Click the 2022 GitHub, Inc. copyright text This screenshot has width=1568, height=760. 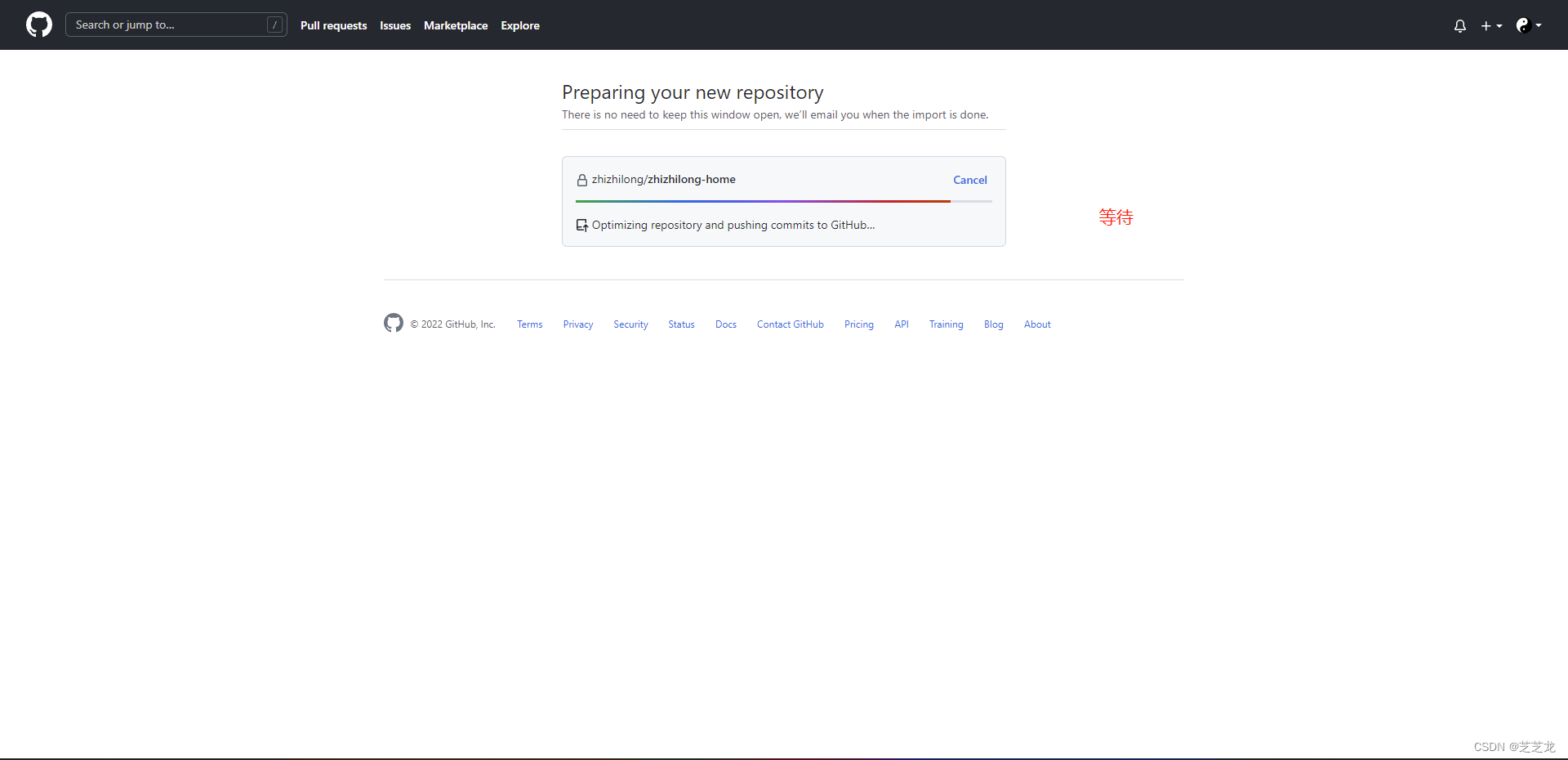[x=453, y=324]
